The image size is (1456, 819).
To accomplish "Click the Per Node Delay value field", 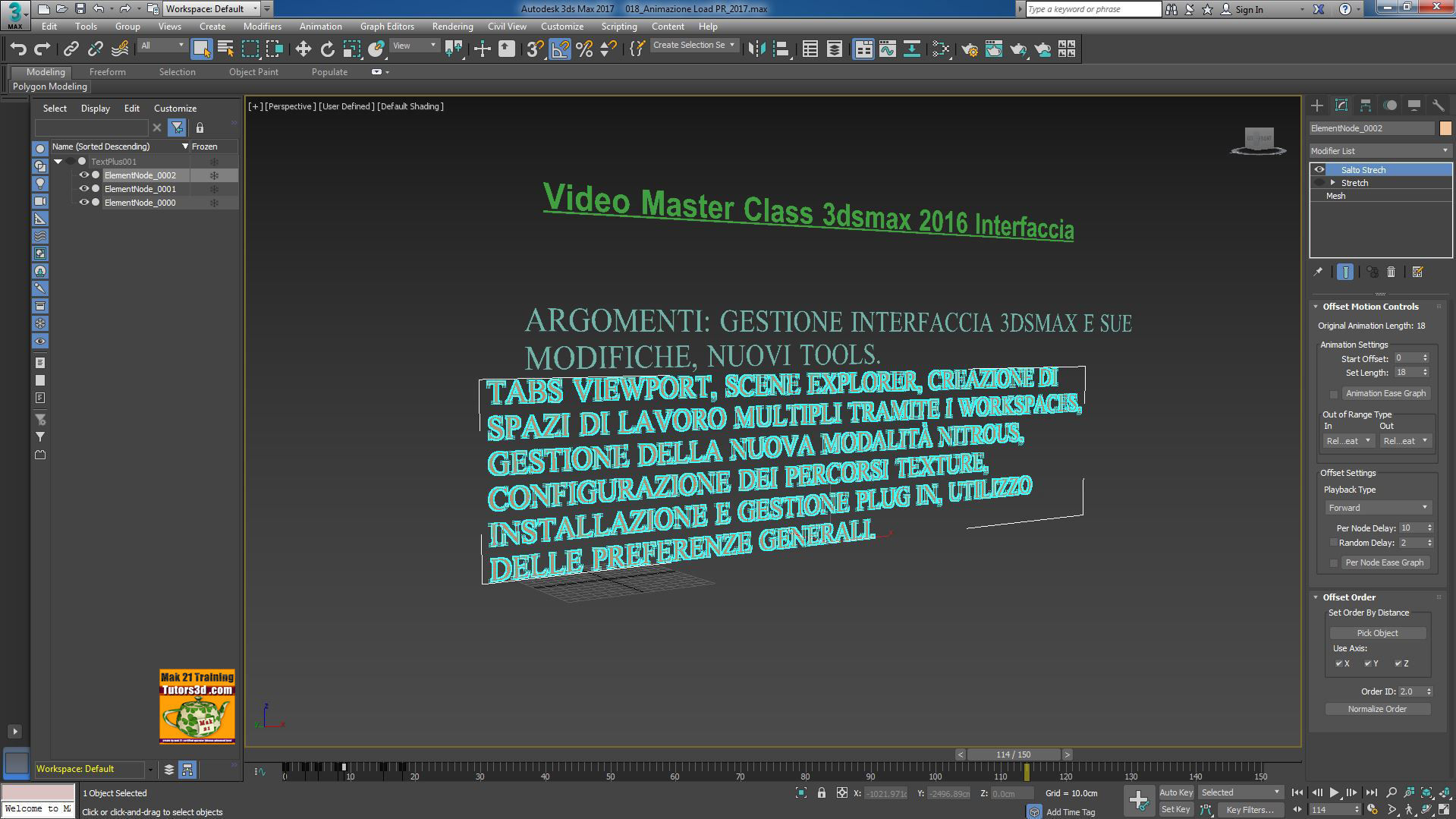I will (x=1411, y=528).
